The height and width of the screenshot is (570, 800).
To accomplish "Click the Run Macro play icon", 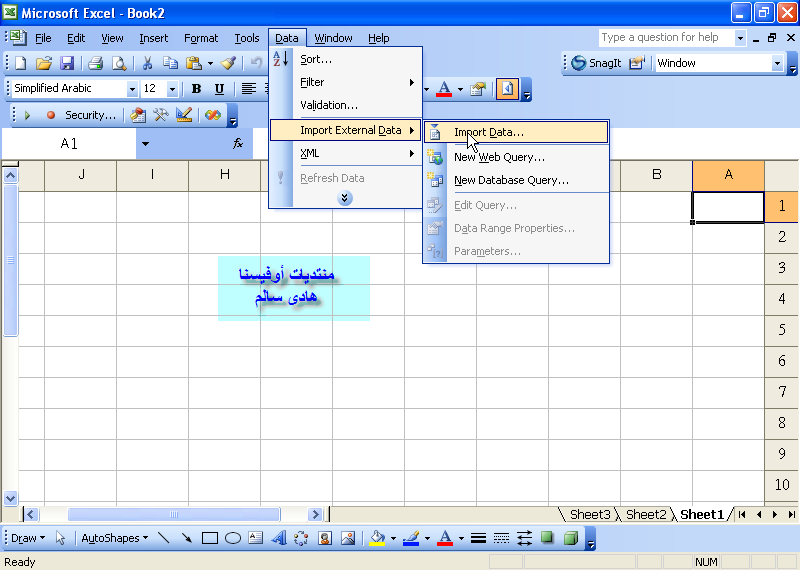I will click(28, 115).
